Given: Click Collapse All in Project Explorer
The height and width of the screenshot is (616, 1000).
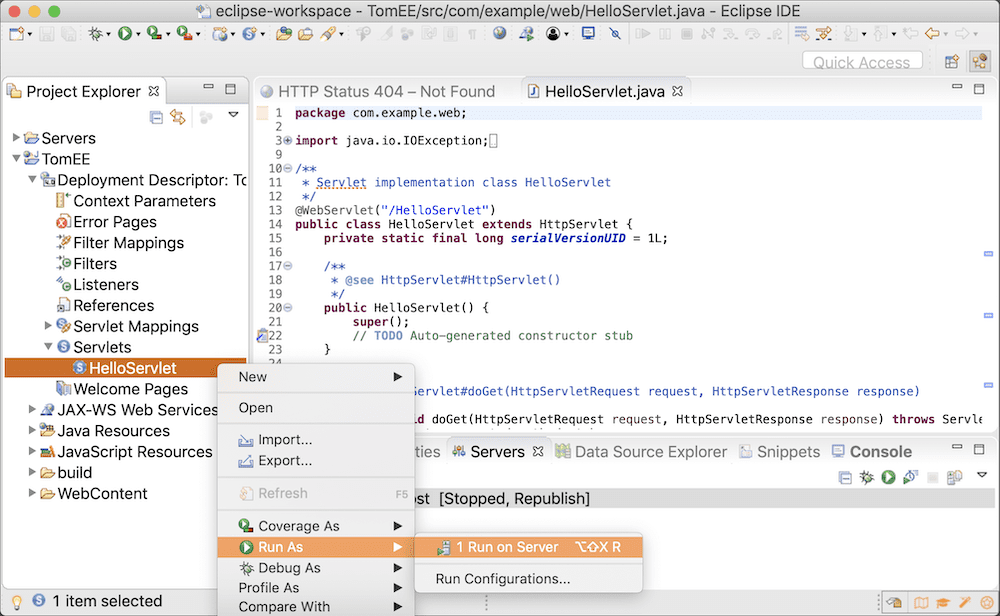Looking at the screenshot, I should coord(156,117).
